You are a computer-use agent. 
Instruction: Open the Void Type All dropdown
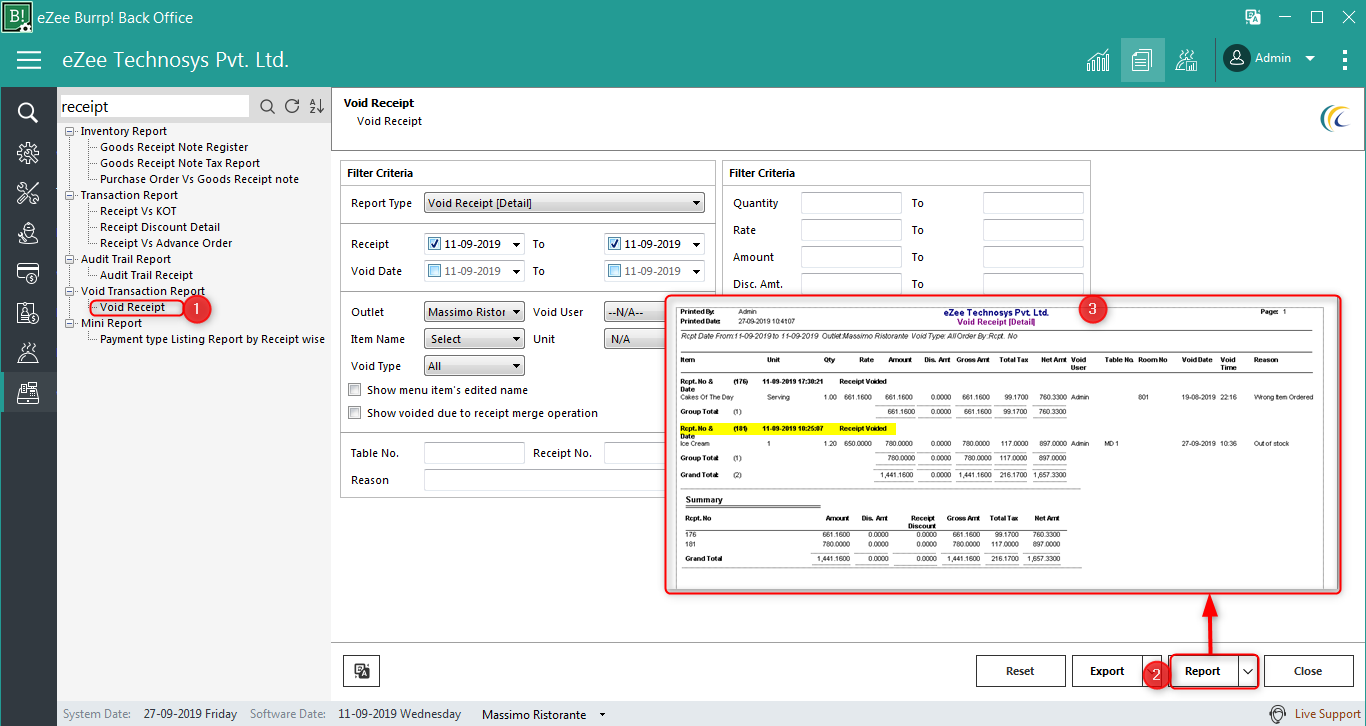click(474, 366)
